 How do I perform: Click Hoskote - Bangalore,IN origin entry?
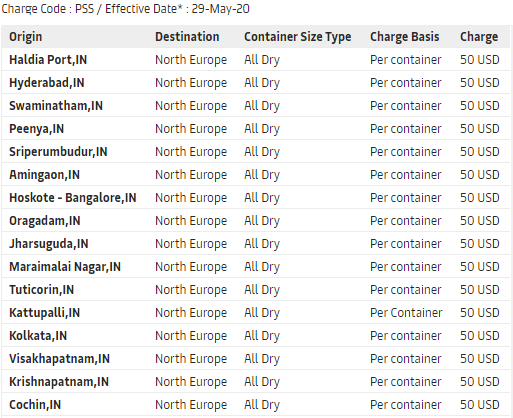click(73, 198)
